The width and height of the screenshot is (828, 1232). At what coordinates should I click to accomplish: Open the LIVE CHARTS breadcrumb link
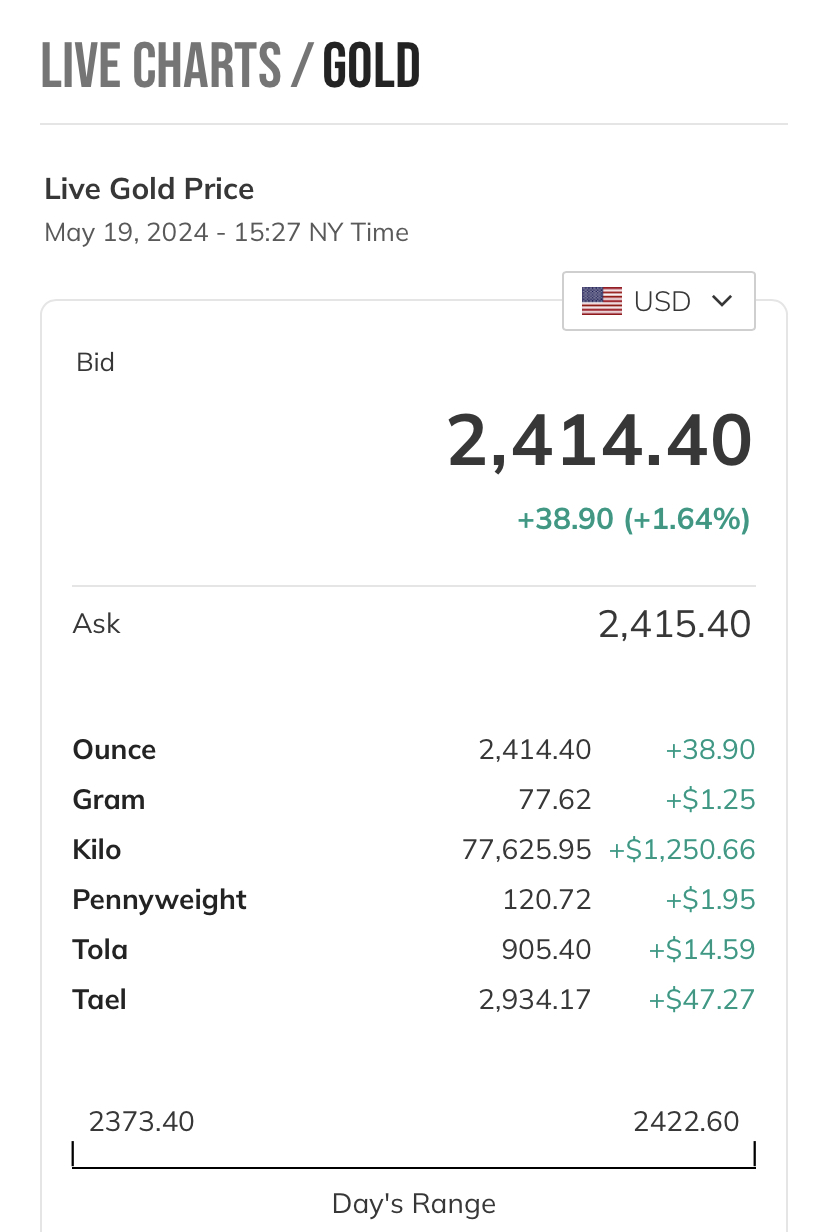(x=161, y=67)
